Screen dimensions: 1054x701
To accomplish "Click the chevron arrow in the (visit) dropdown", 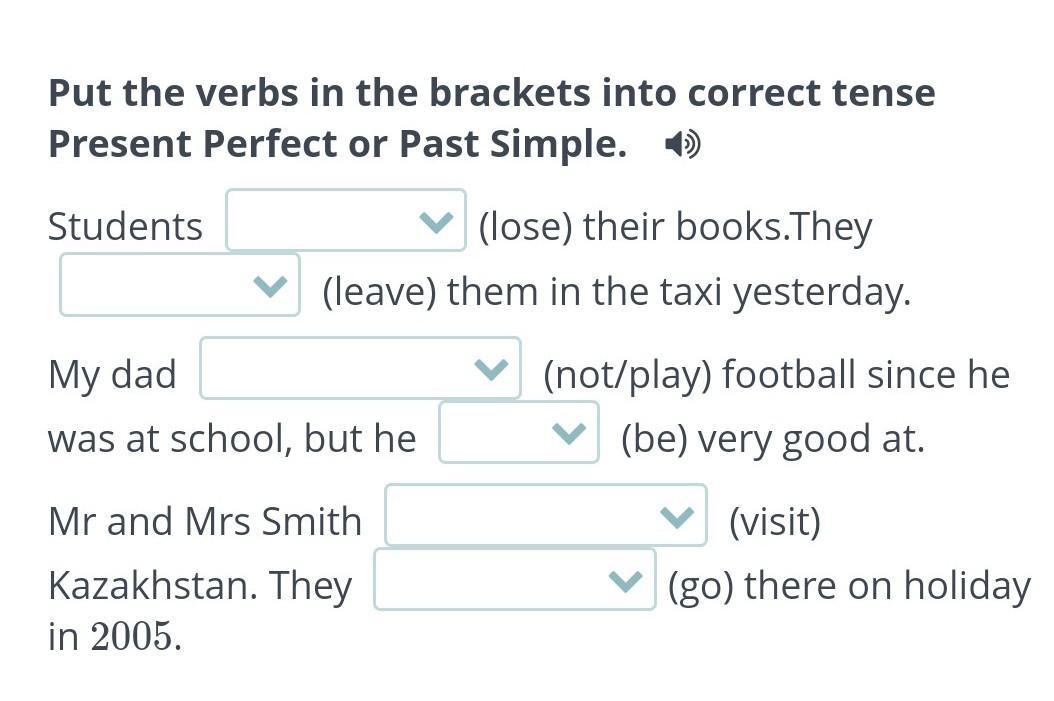I will click(677, 516).
